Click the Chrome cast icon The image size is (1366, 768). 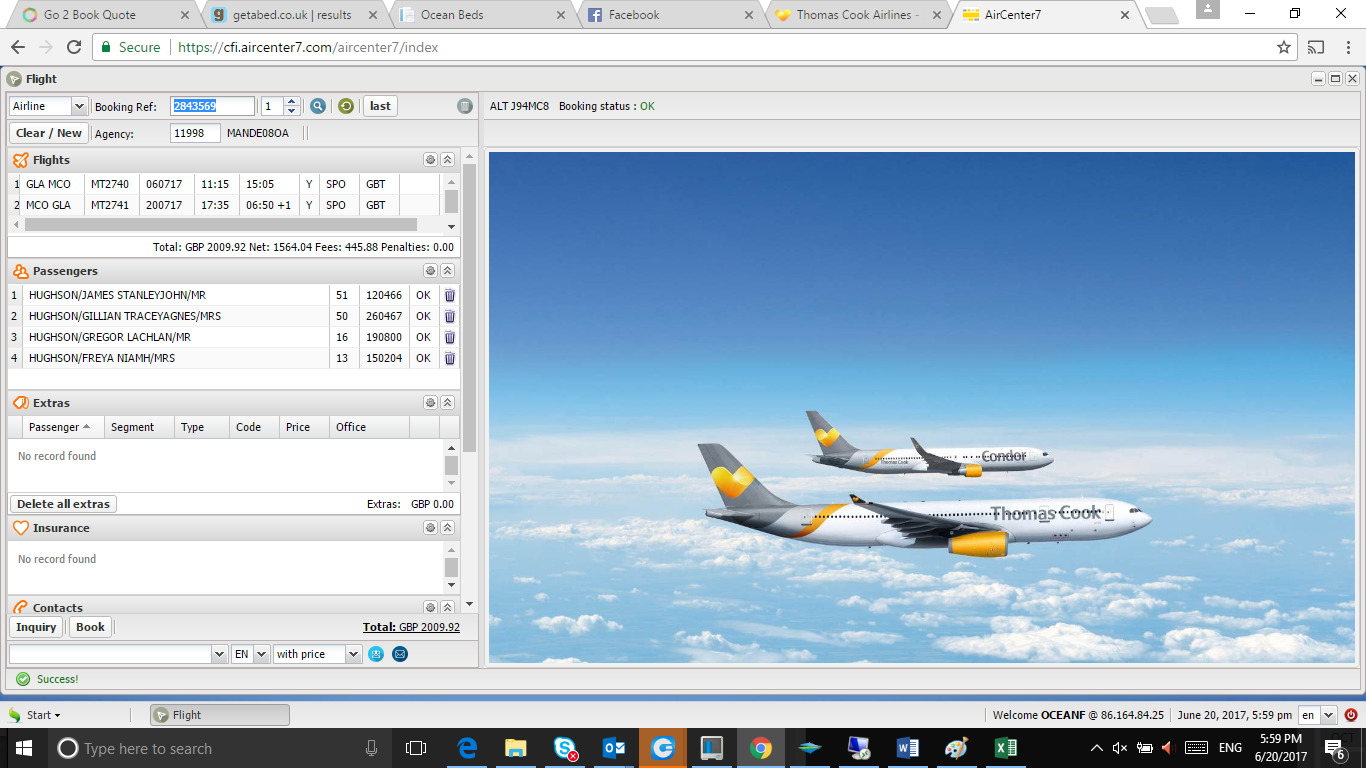pos(1316,47)
